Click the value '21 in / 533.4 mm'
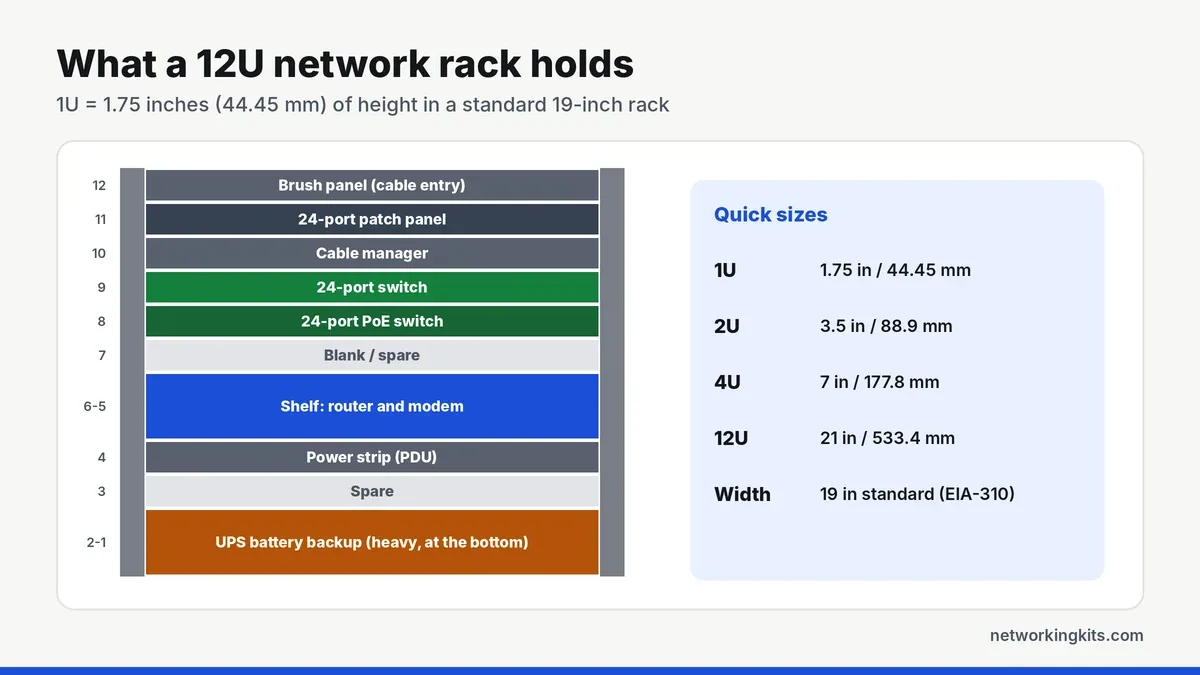Viewport: 1200px width, 675px height. [x=887, y=438]
